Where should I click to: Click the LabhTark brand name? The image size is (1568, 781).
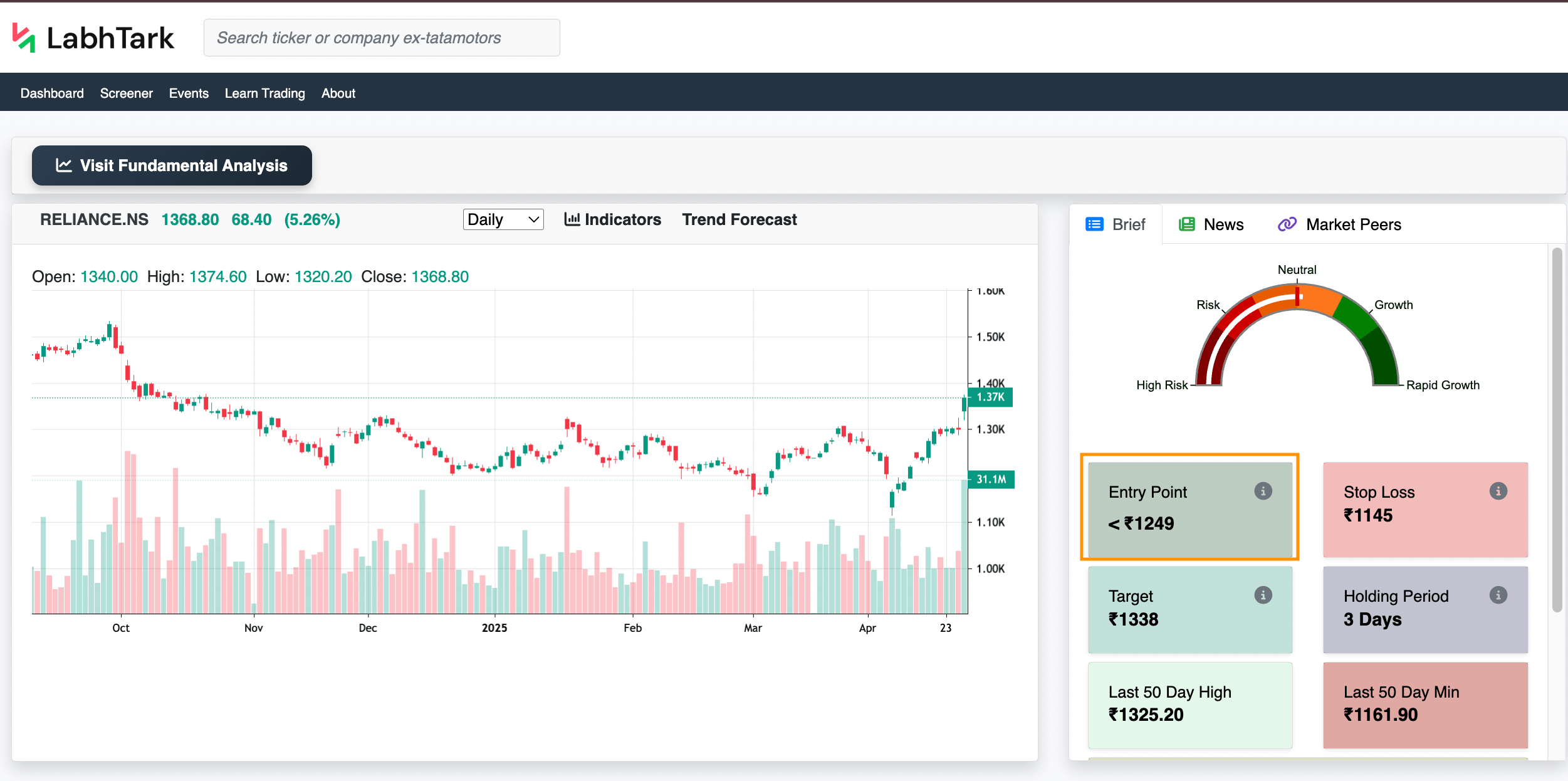[x=110, y=38]
